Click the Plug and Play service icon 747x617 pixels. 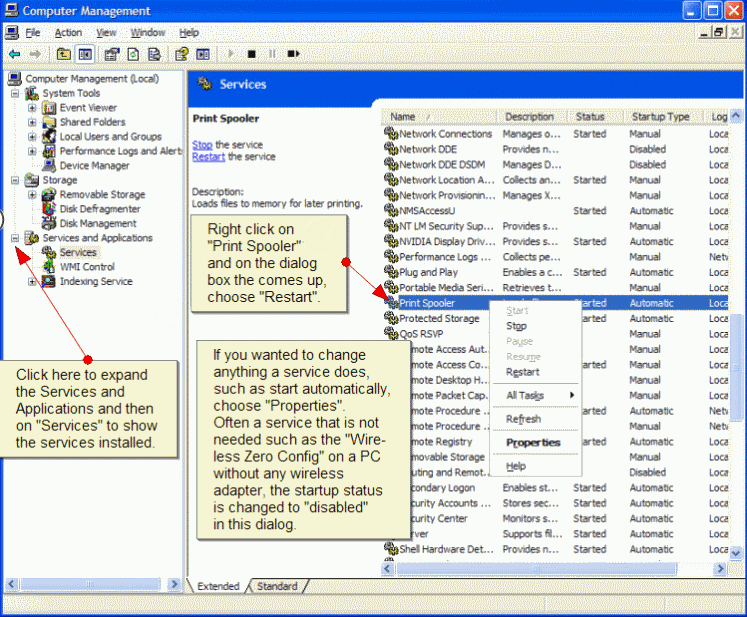point(391,272)
